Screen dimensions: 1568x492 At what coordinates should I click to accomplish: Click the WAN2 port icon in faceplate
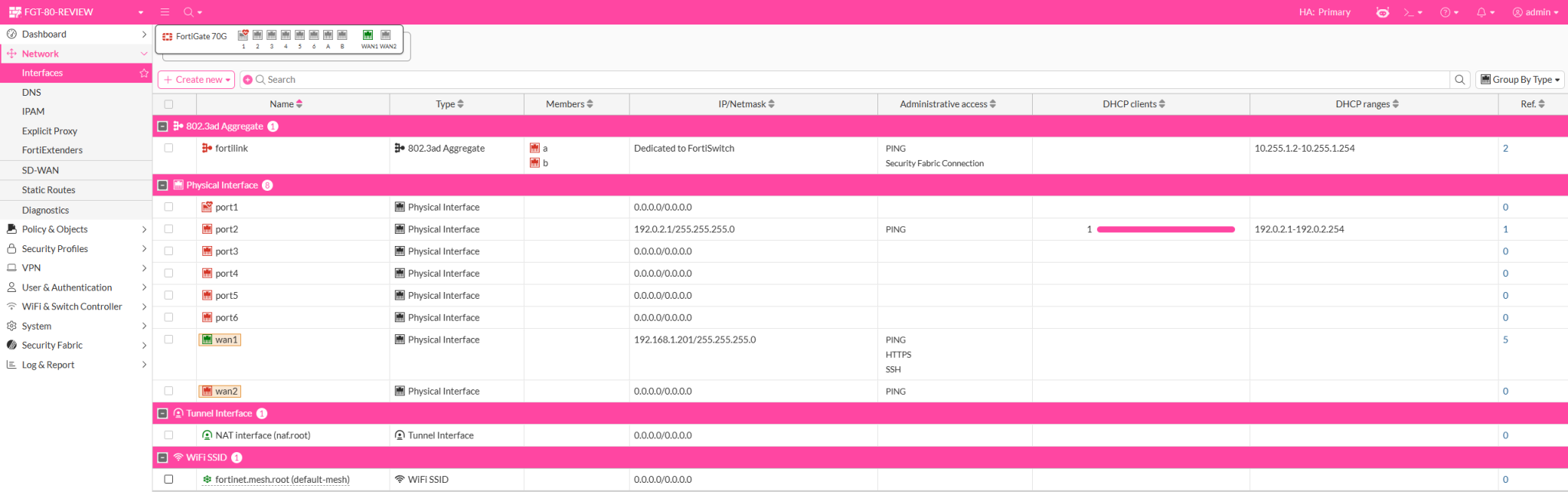tap(386, 35)
